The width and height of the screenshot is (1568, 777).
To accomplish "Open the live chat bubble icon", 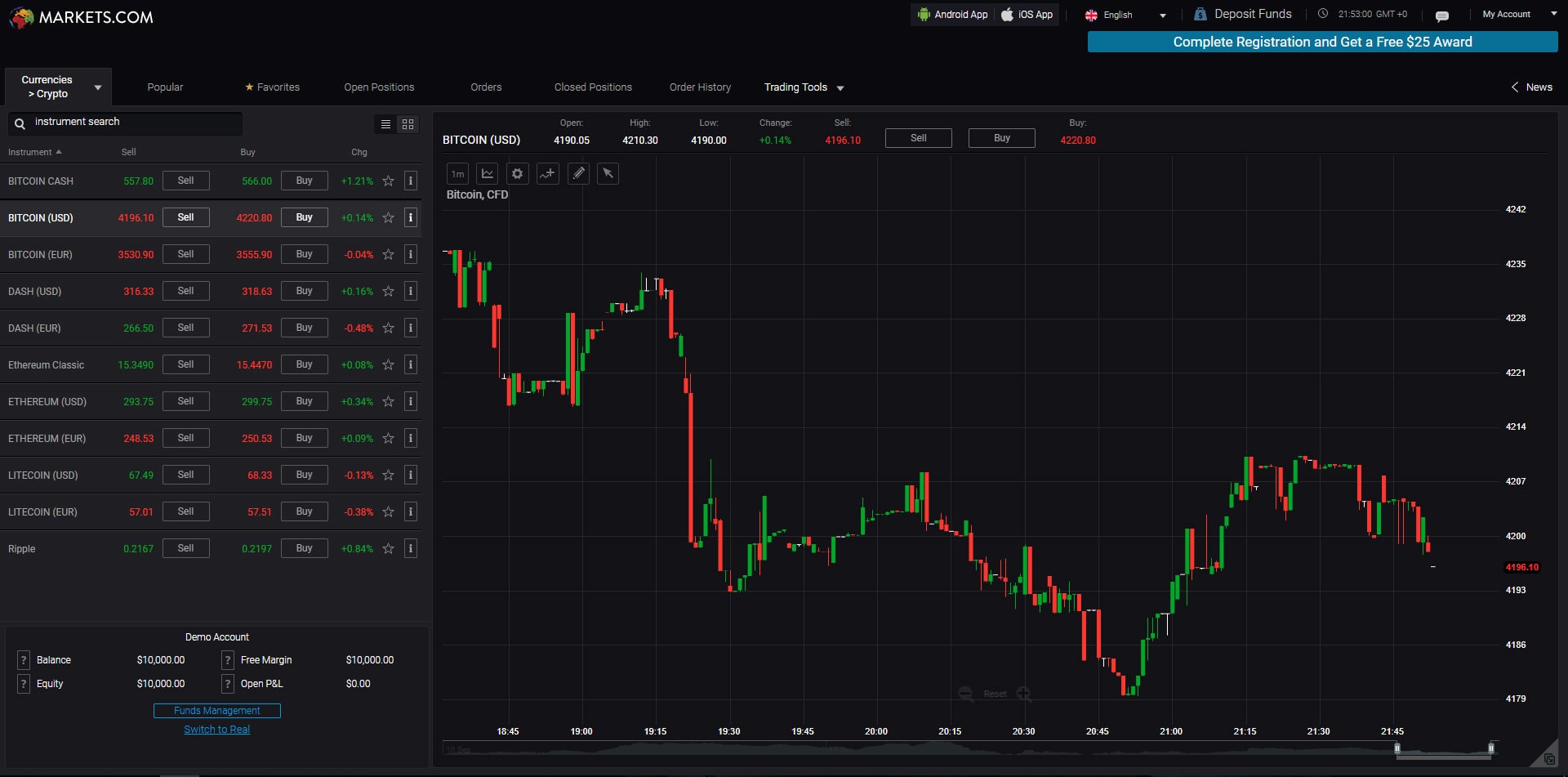I will point(1442,16).
